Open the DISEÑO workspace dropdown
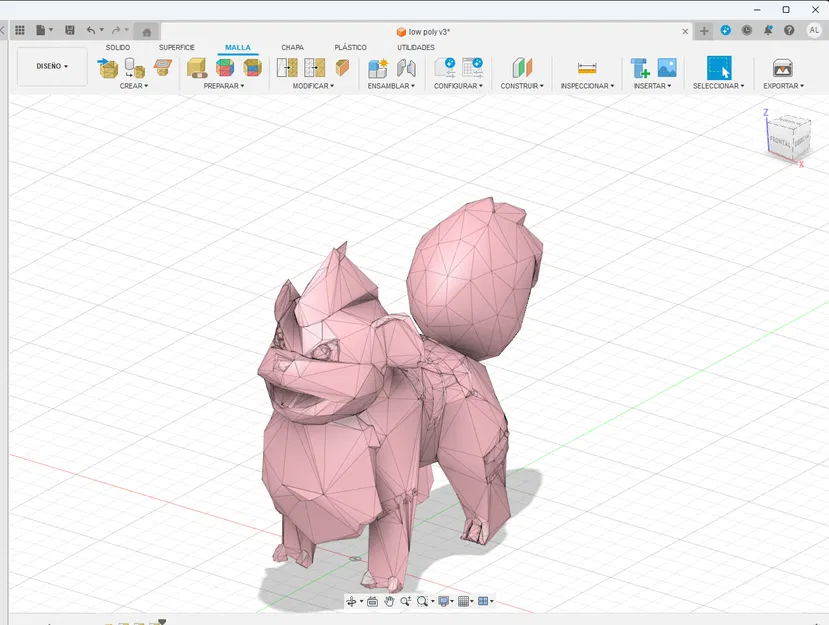Image resolution: width=829 pixels, height=625 pixels. 50,66
